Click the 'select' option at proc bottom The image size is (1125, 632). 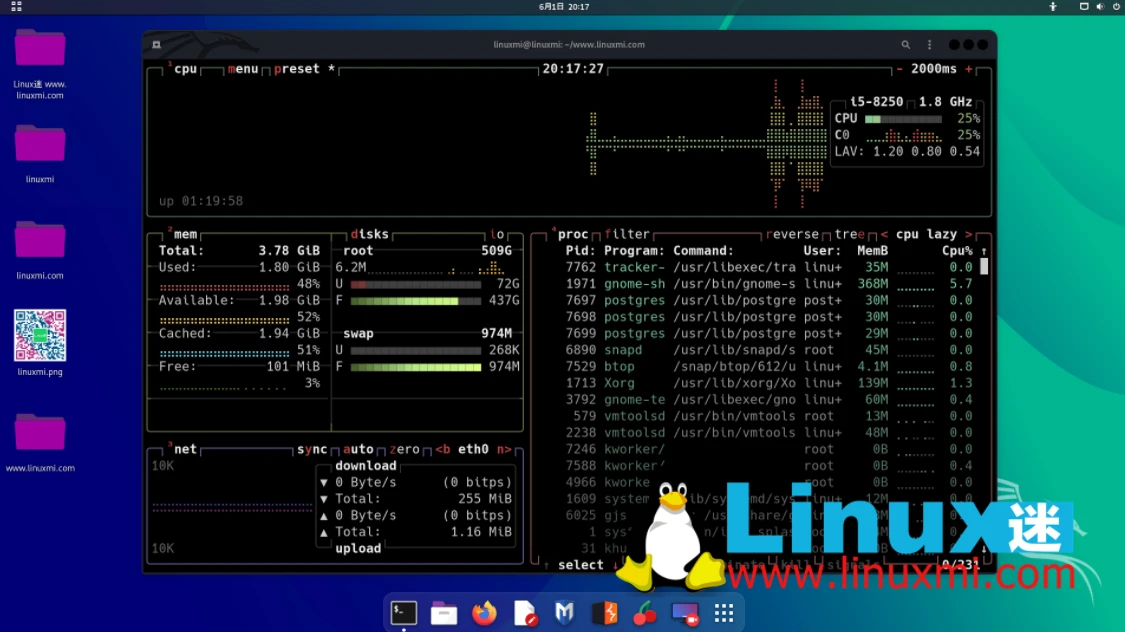click(x=580, y=565)
